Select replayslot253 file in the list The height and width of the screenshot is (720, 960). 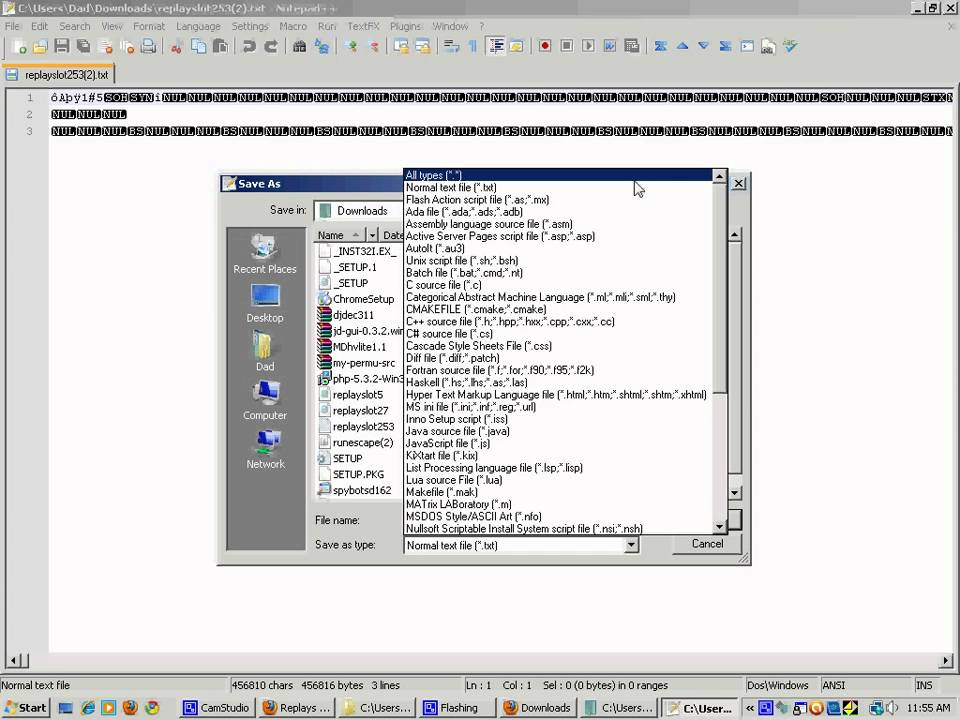356,427
